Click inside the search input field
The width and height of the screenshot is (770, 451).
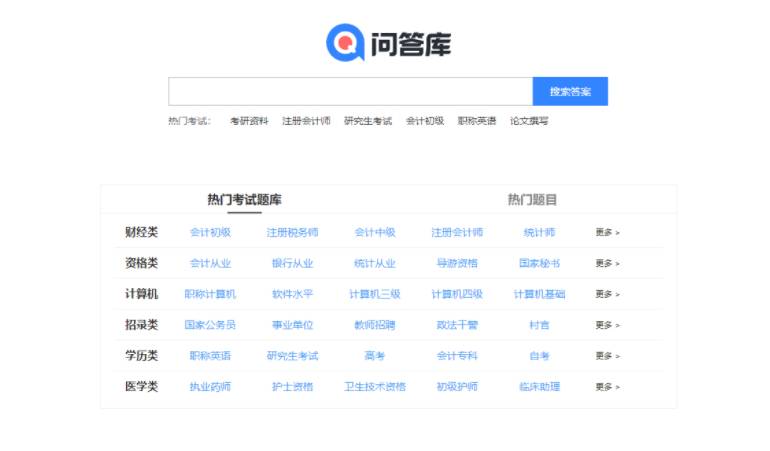pos(351,91)
